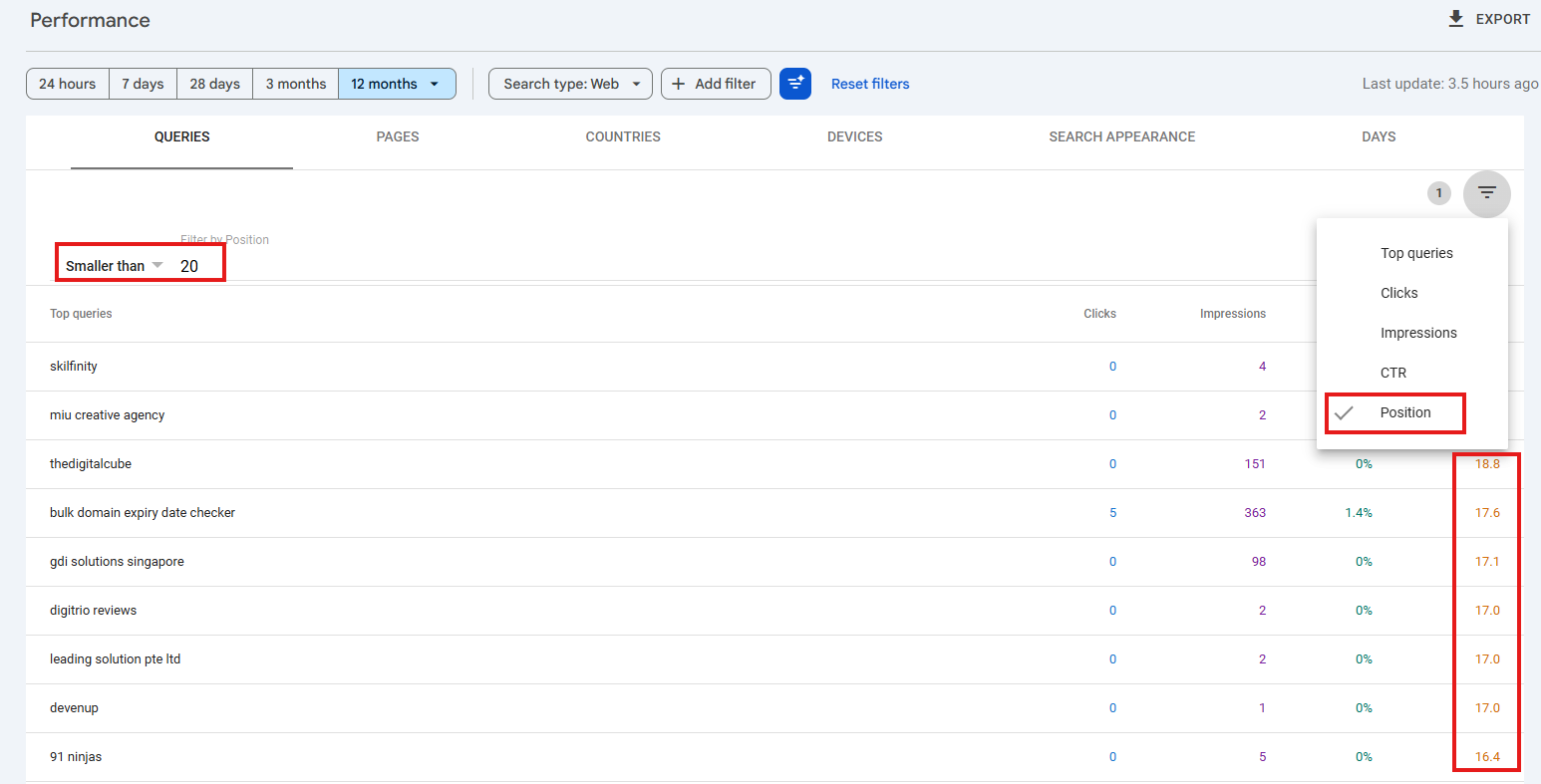Switch to the Countries tab
This screenshot has width=1541, height=784.
click(x=622, y=136)
